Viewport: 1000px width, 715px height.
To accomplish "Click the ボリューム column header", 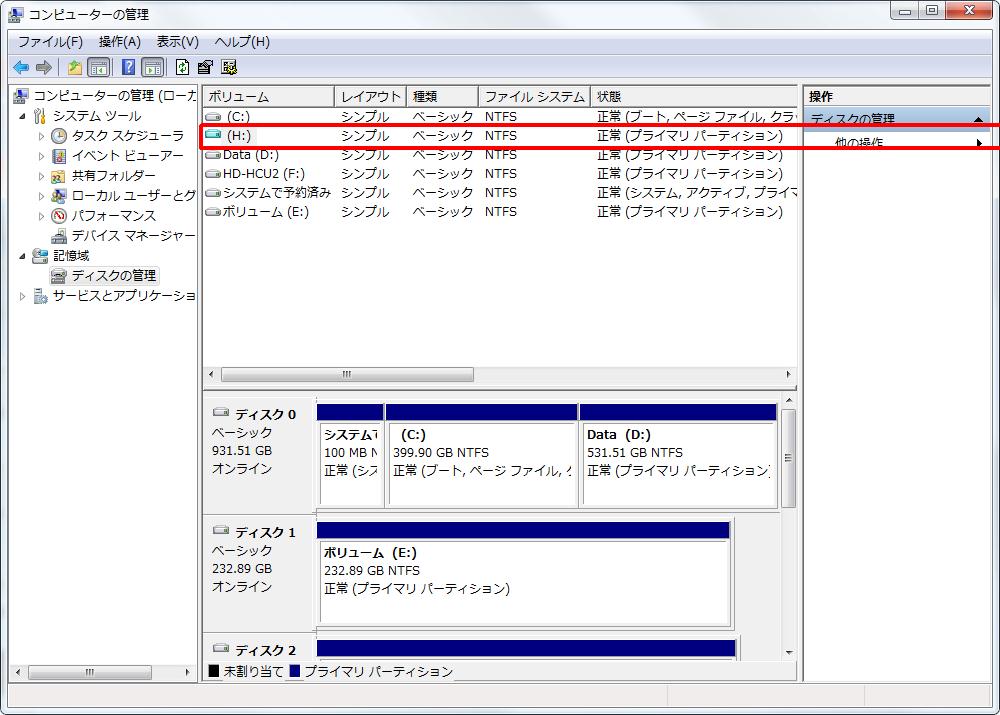I will pyautogui.click(x=265, y=96).
